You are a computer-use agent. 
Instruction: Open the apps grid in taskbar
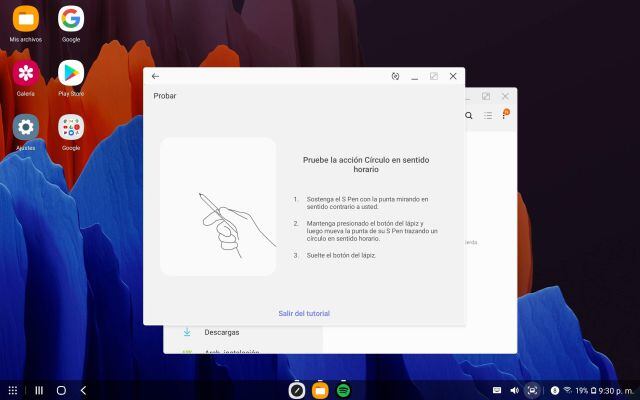(13, 390)
